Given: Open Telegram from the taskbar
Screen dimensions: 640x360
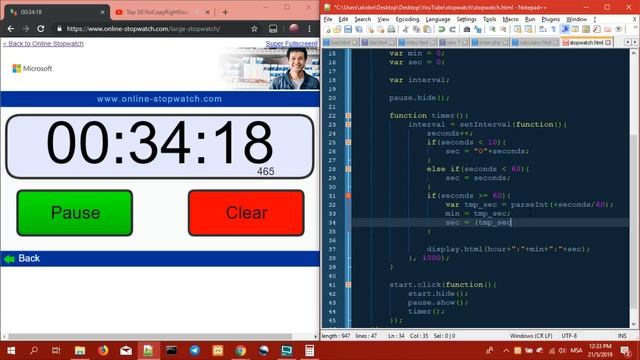Looking at the screenshot, I should (195, 350).
